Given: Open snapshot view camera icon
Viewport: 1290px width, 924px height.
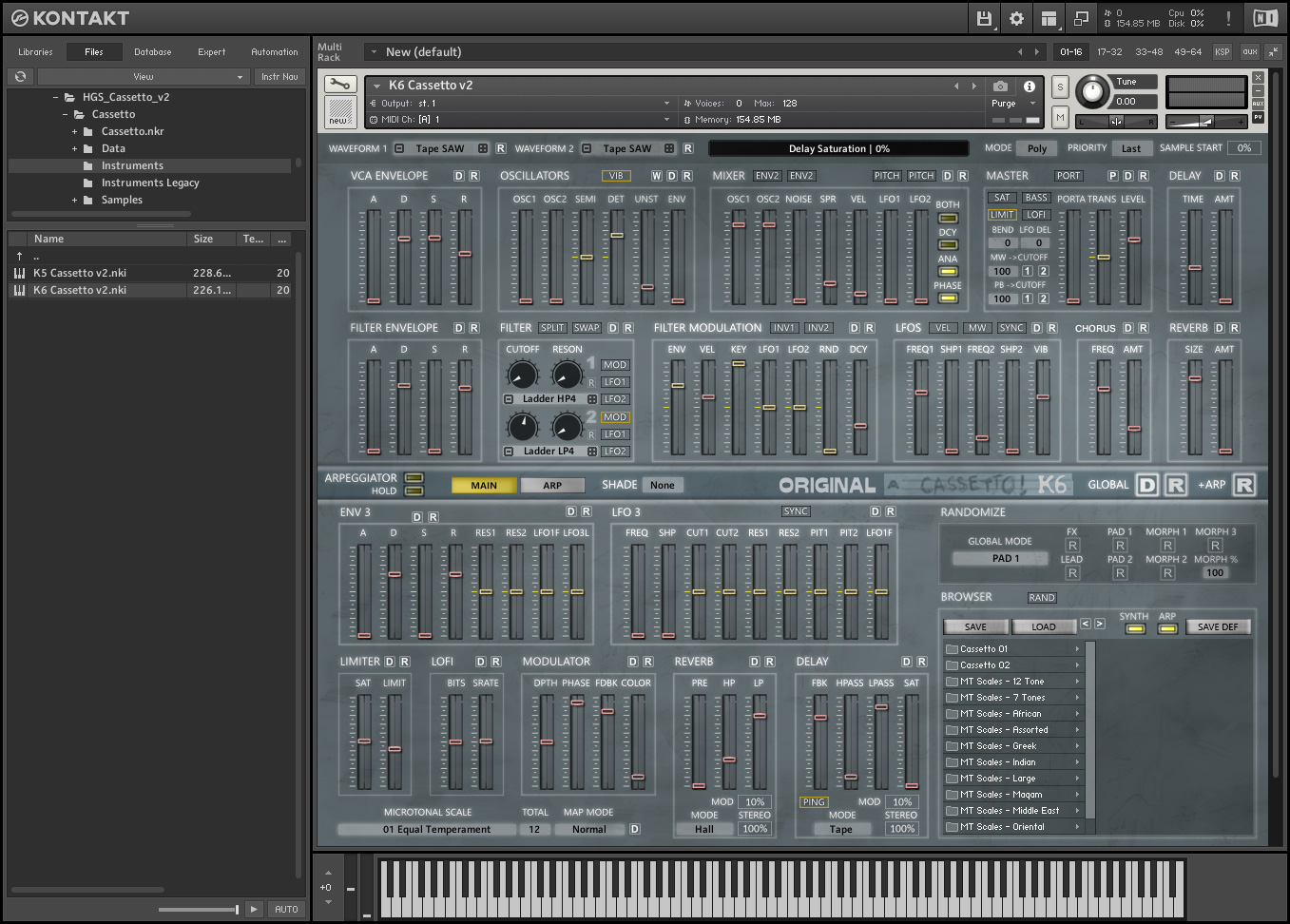Looking at the screenshot, I should coord(1000,86).
